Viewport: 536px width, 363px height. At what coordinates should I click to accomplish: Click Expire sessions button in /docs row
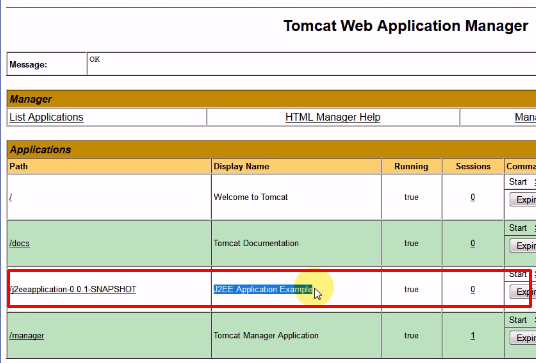523,245
